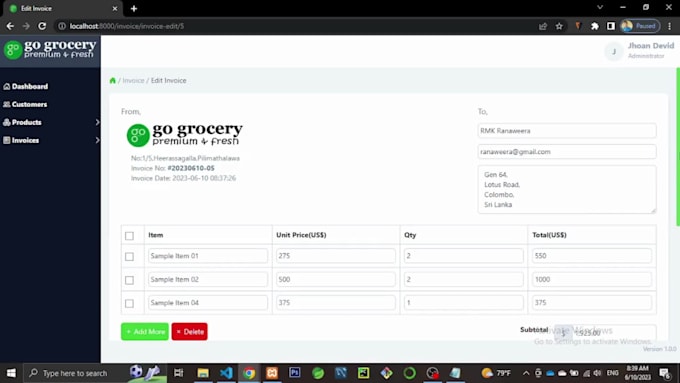Bookmark this page with the star icon
Screen dimensions: 680x383
(x=559, y=26)
